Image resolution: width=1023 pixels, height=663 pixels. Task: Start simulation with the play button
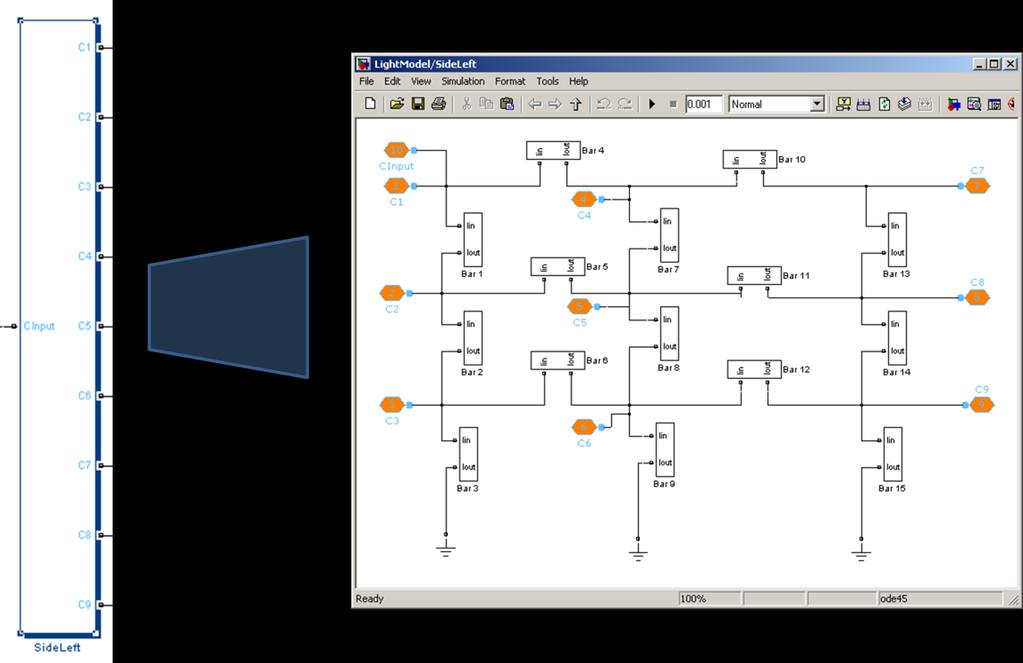coord(652,104)
